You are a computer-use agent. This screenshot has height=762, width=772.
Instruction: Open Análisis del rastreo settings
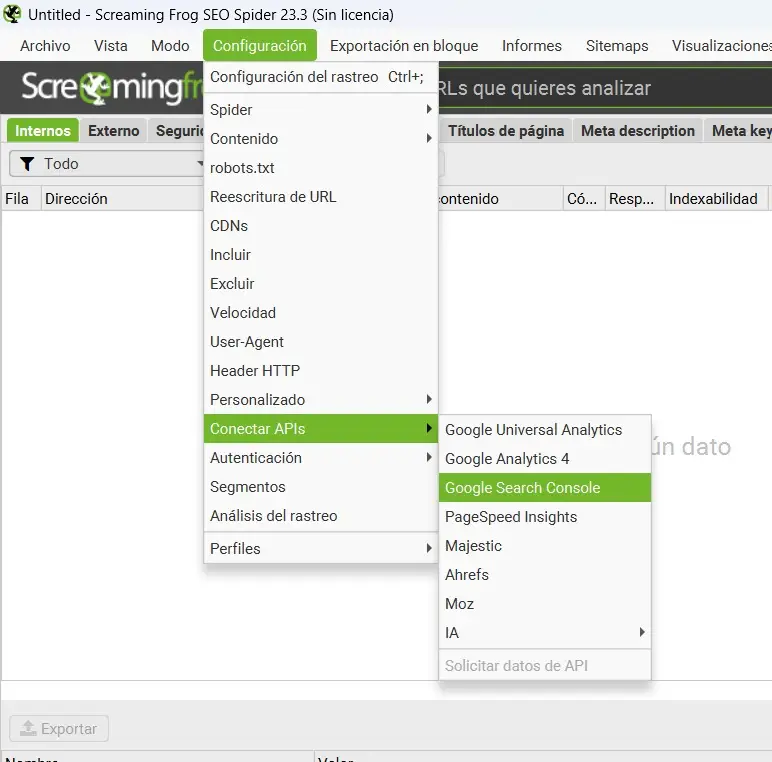point(321,515)
